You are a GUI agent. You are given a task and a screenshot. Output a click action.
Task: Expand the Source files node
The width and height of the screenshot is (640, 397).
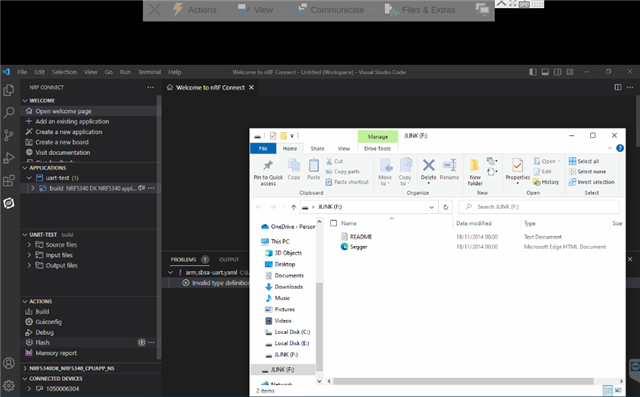(29, 244)
